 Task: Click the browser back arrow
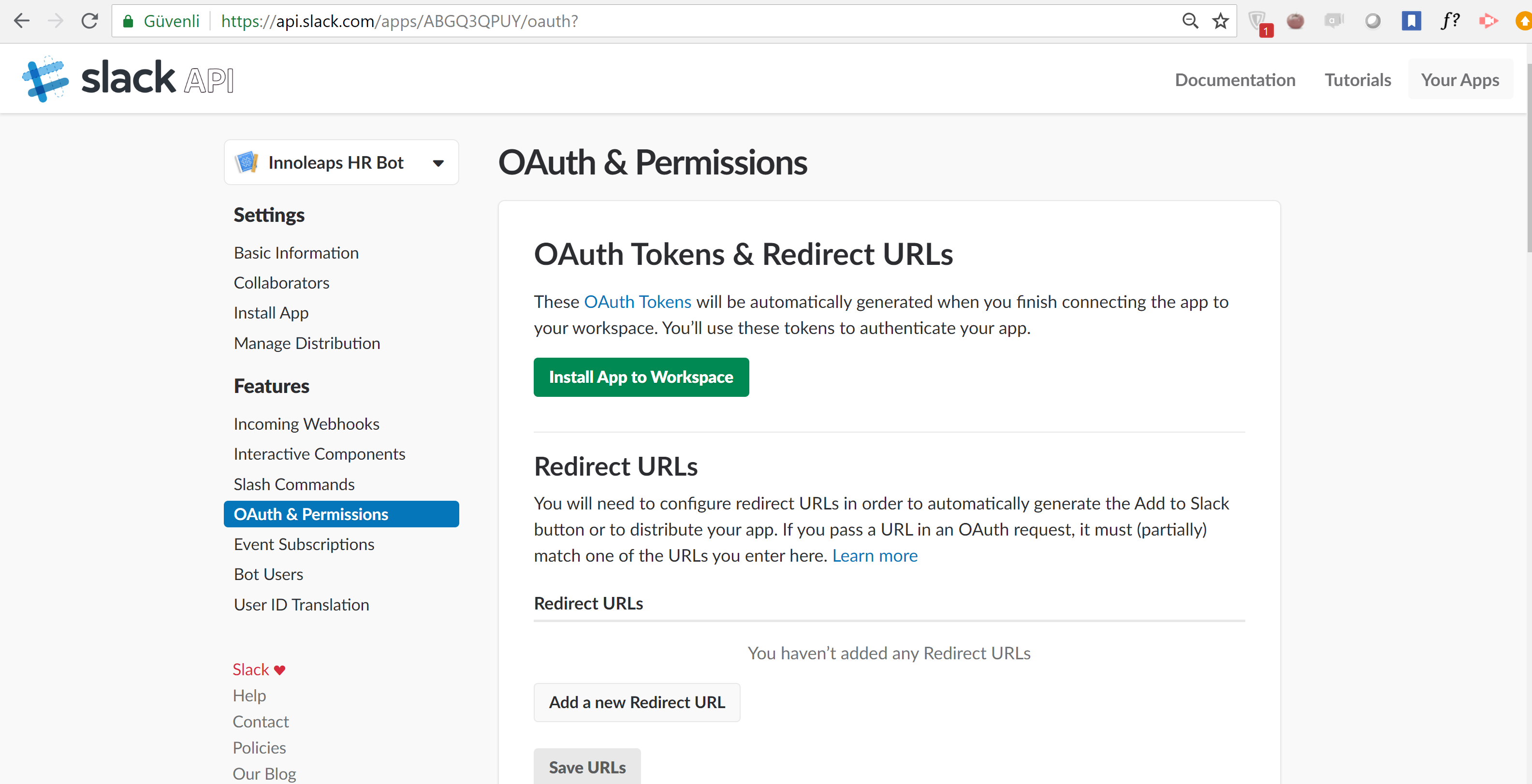[21, 21]
